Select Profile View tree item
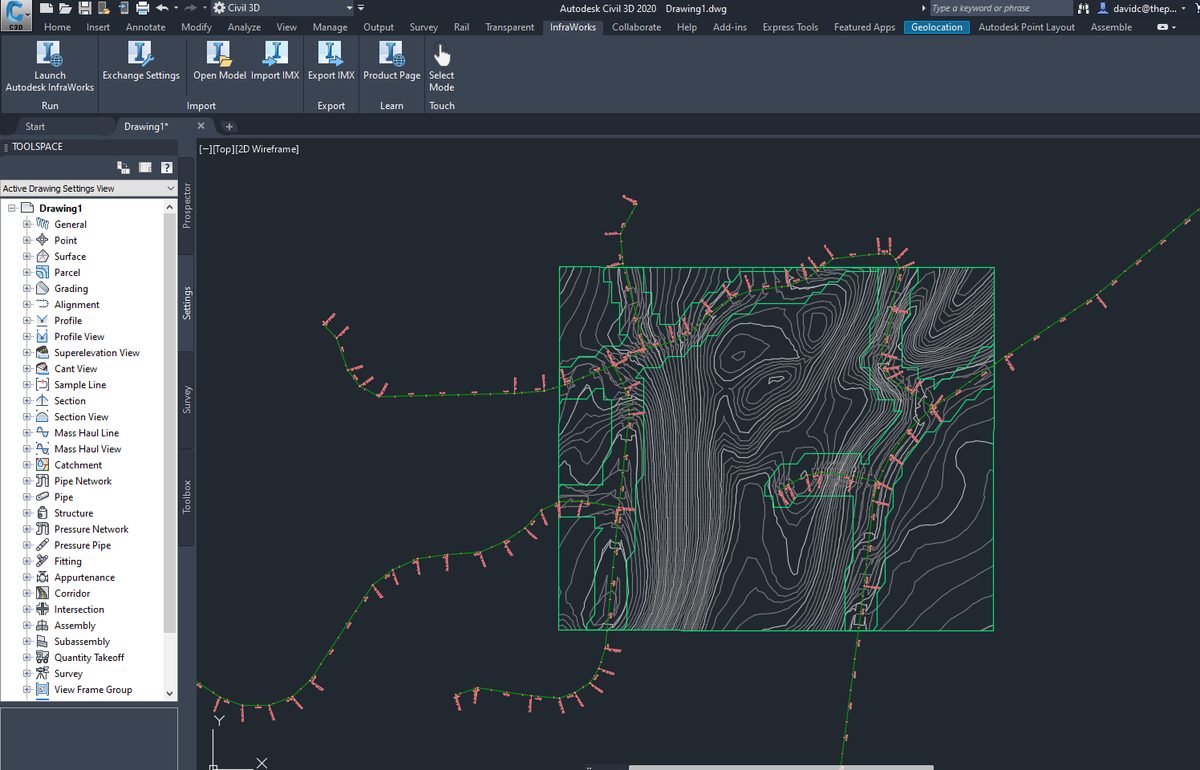Viewport: 1200px width, 770px height. point(79,336)
